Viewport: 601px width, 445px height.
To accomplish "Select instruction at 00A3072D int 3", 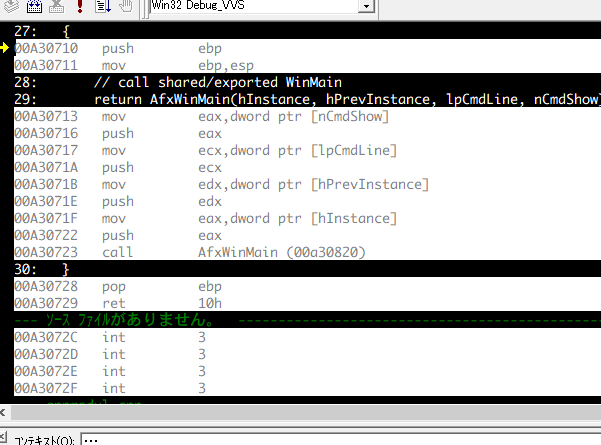I will (307, 354).
